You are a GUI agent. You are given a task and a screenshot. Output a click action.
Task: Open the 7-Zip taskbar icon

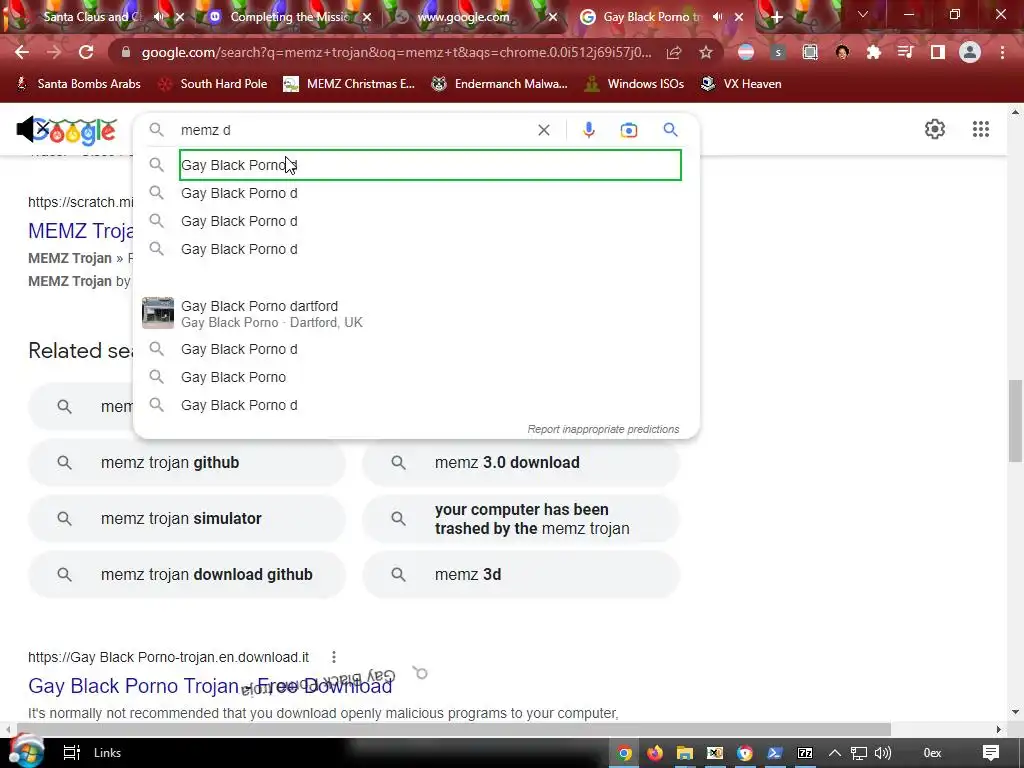coord(805,753)
